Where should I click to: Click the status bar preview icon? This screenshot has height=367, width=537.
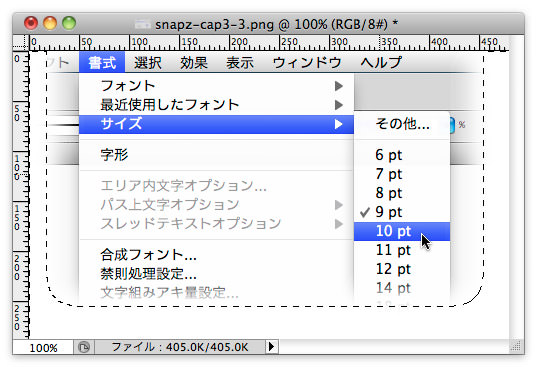[84, 347]
